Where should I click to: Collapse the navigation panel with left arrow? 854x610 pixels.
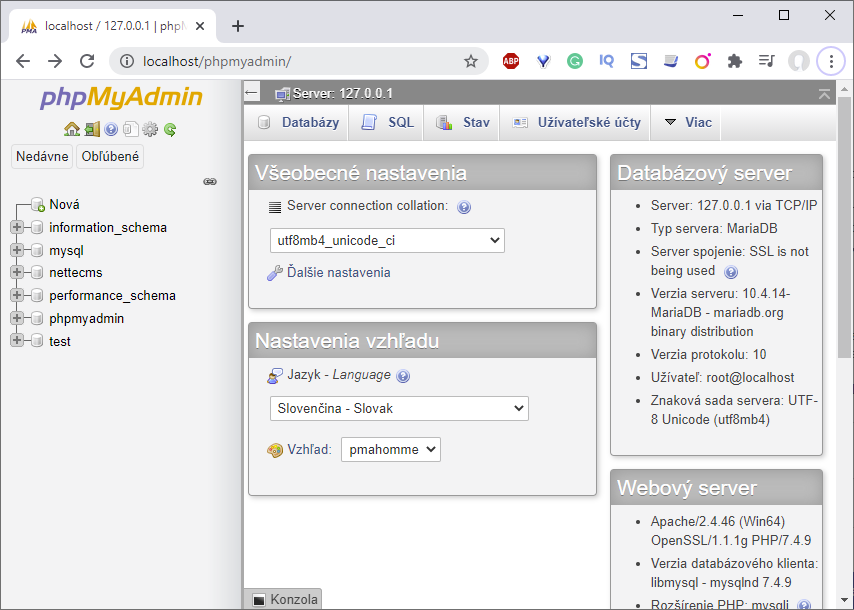[251, 91]
